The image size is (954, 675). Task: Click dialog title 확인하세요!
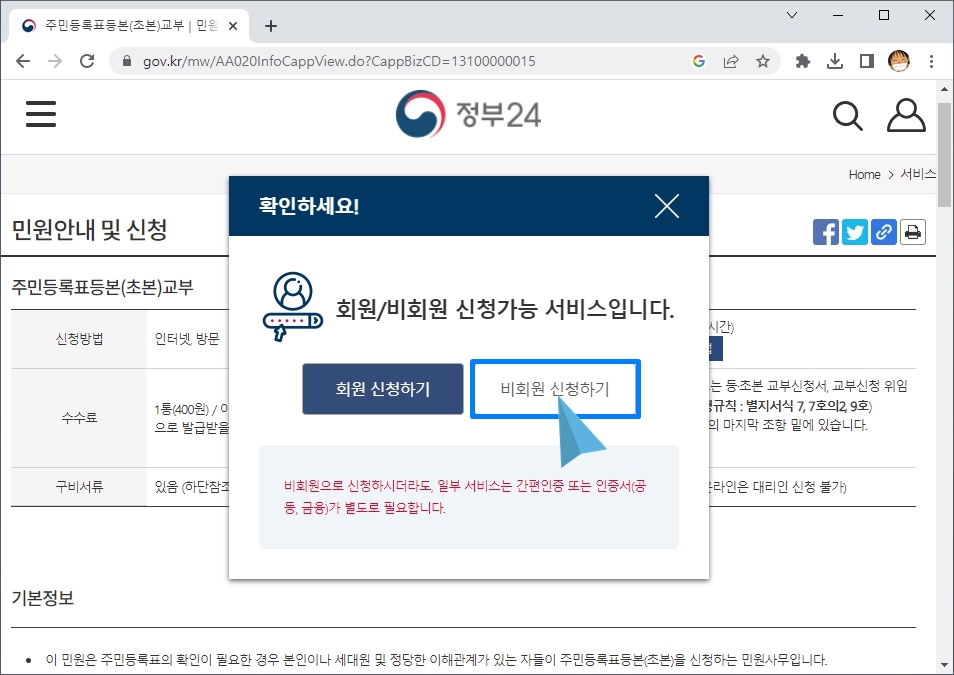pyautogui.click(x=309, y=206)
